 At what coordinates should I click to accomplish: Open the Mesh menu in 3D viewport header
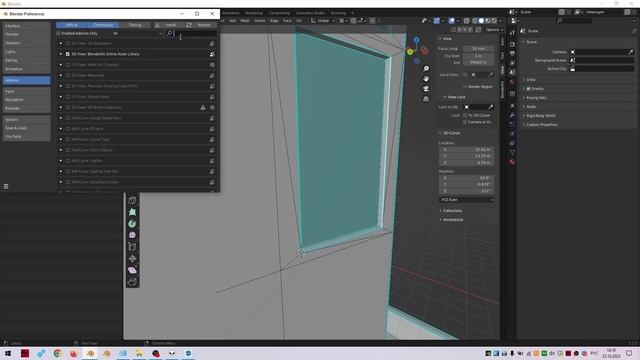coord(245,20)
